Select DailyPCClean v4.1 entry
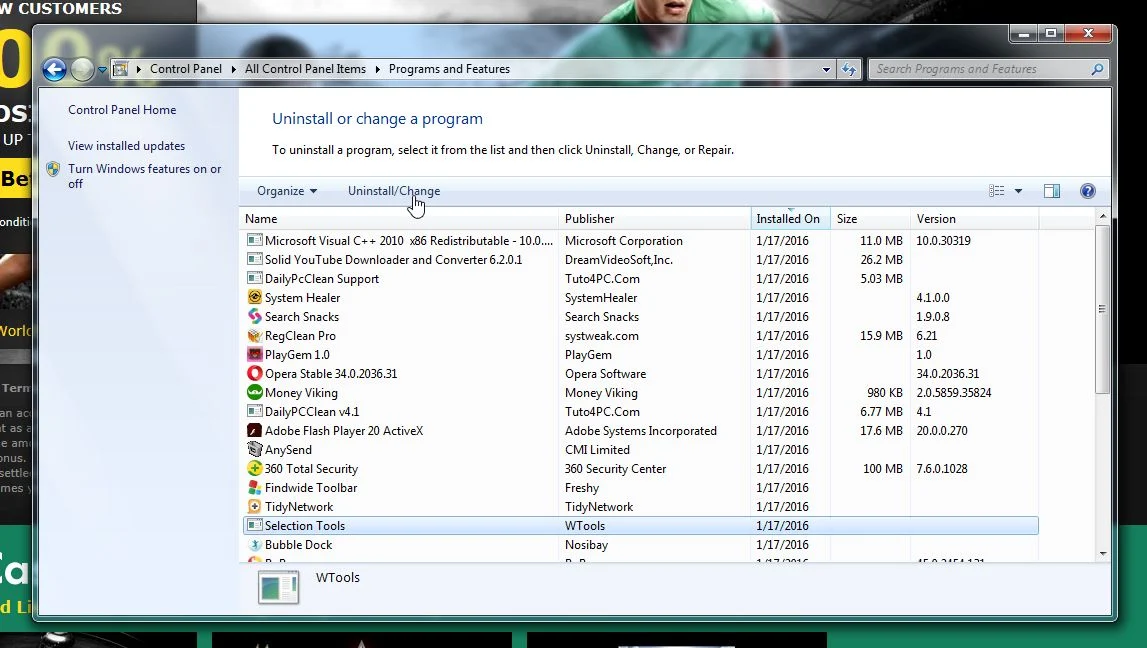The width and height of the screenshot is (1147, 648). click(x=312, y=412)
